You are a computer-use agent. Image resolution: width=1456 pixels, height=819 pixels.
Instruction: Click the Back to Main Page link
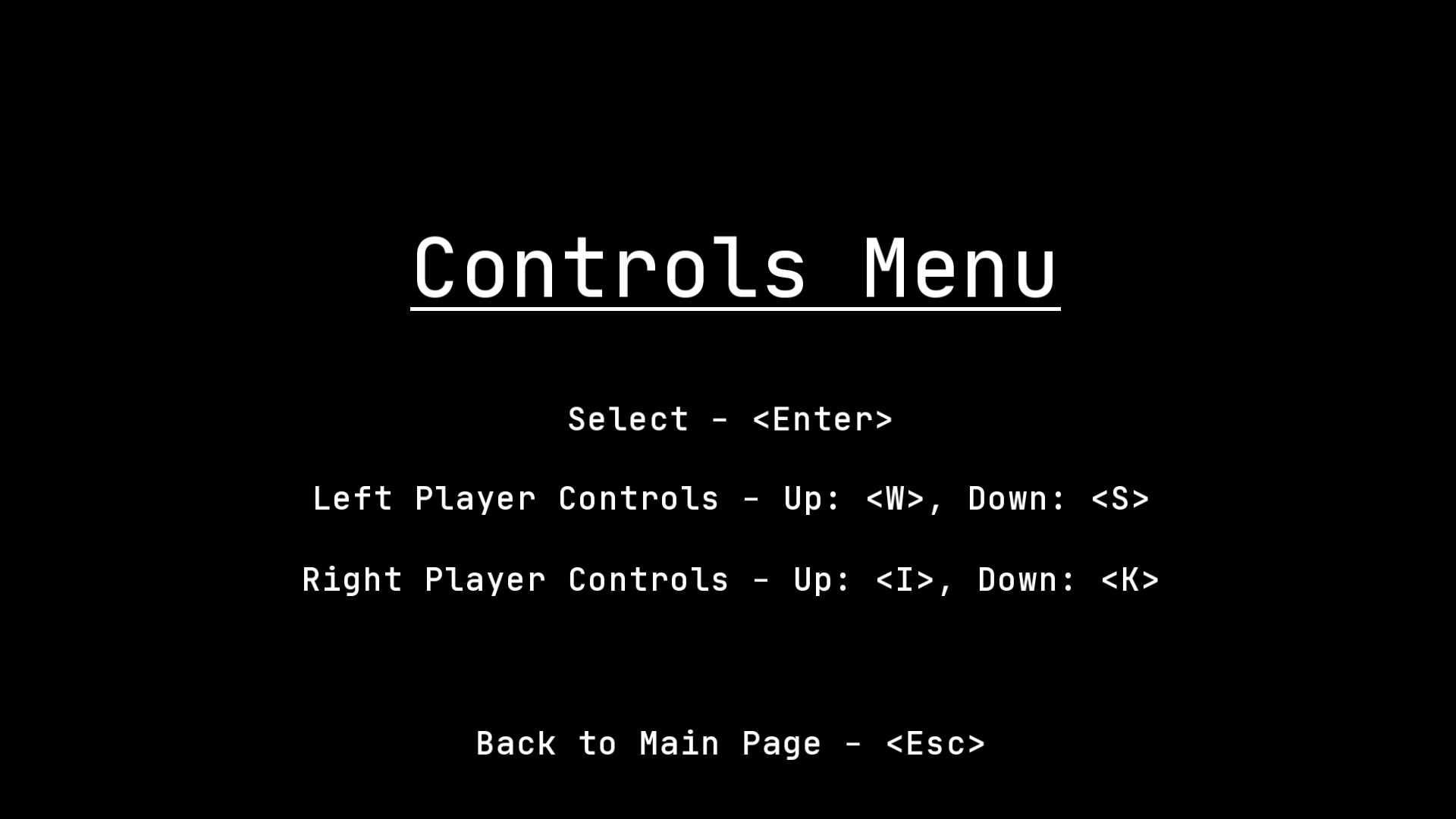[728, 742]
